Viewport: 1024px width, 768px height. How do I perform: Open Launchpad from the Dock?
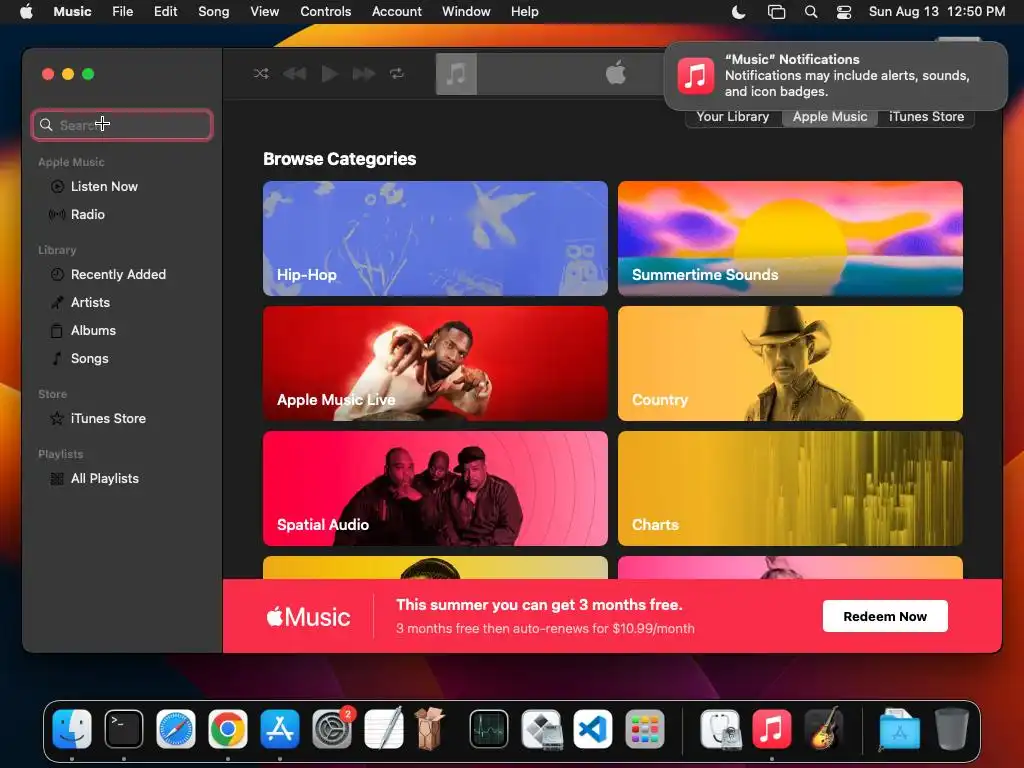tap(645, 729)
